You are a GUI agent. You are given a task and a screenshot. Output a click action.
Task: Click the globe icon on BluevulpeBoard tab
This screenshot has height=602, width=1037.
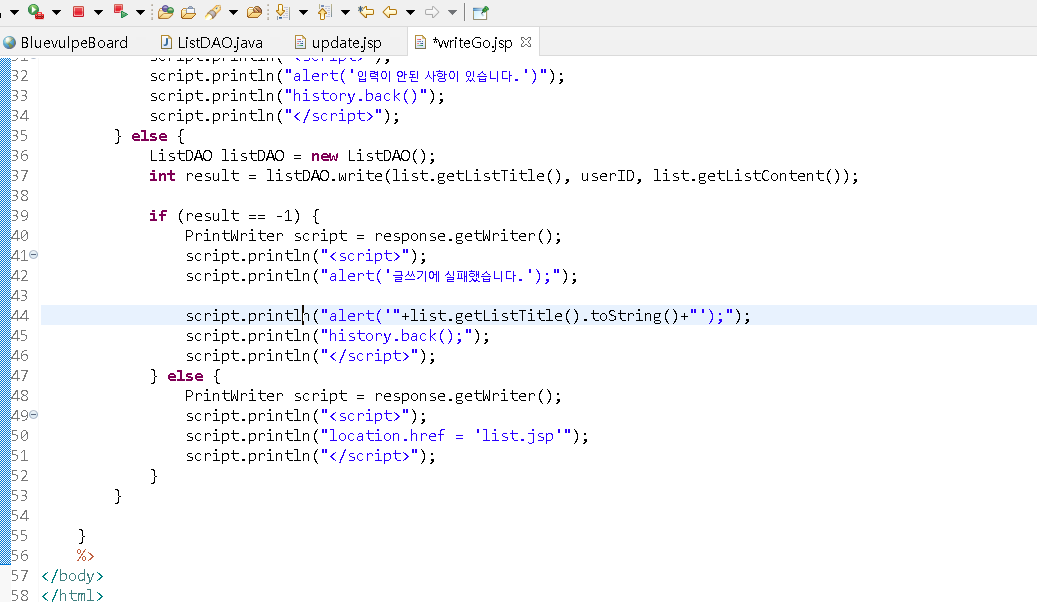[9, 42]
